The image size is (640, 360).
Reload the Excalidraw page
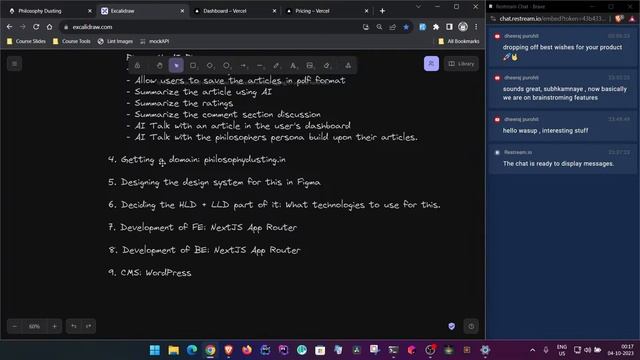pyautogui.click(x=36, y=27)
